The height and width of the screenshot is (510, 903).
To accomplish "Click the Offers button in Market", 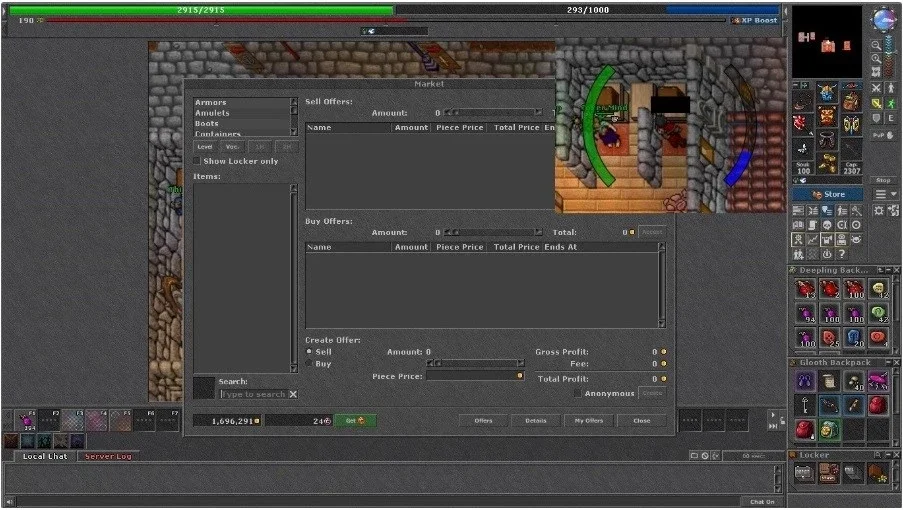I will click(x=483, y=421).
